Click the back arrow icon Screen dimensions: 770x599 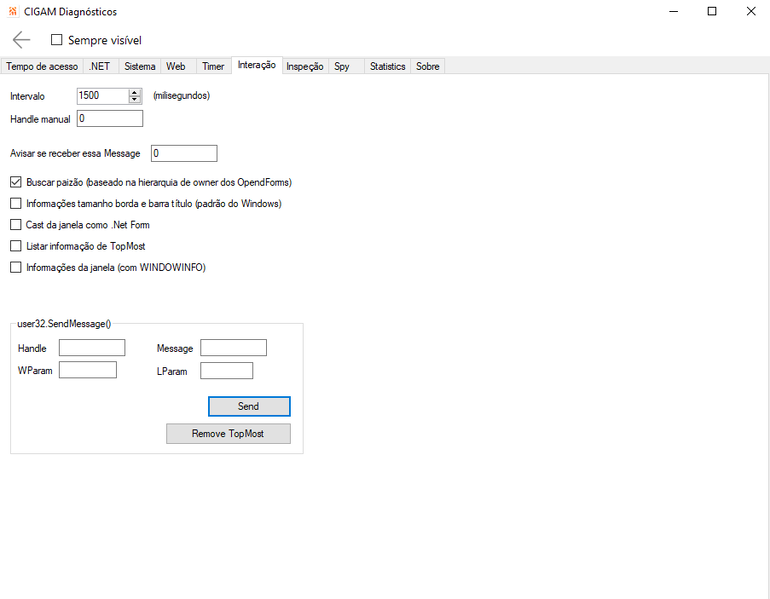(x=22, y=40)
